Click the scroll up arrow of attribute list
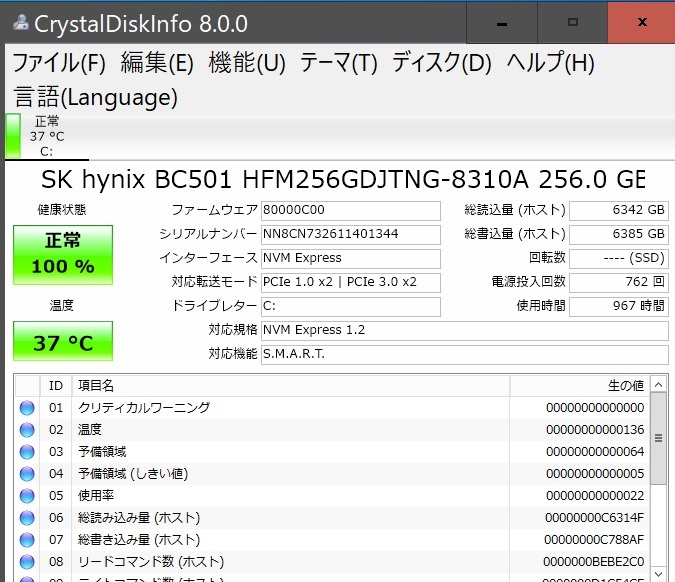 [658, 384]
